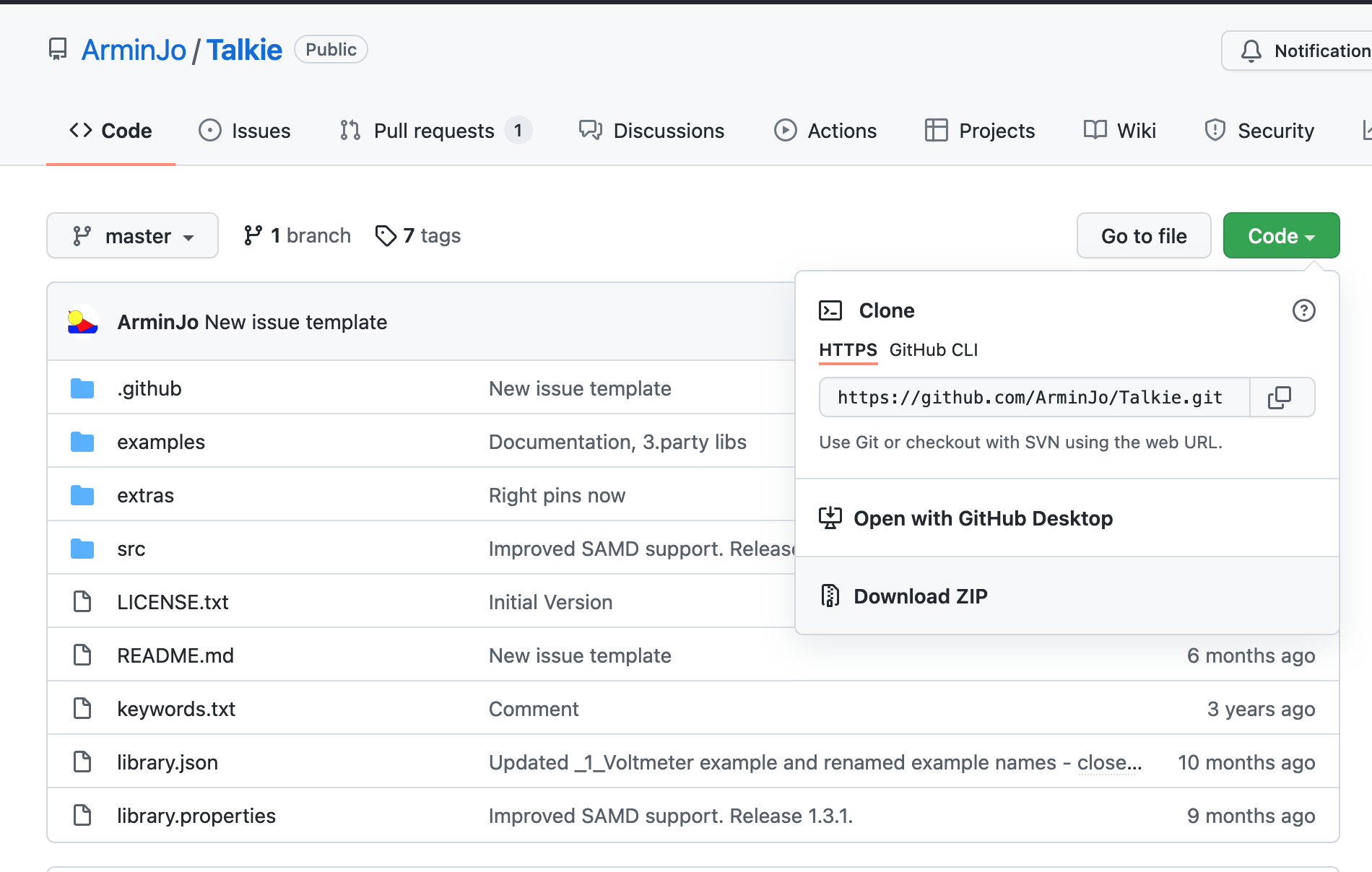Click the ArminJo avatar in commit header
The image size is (1372, 872).
83,321
